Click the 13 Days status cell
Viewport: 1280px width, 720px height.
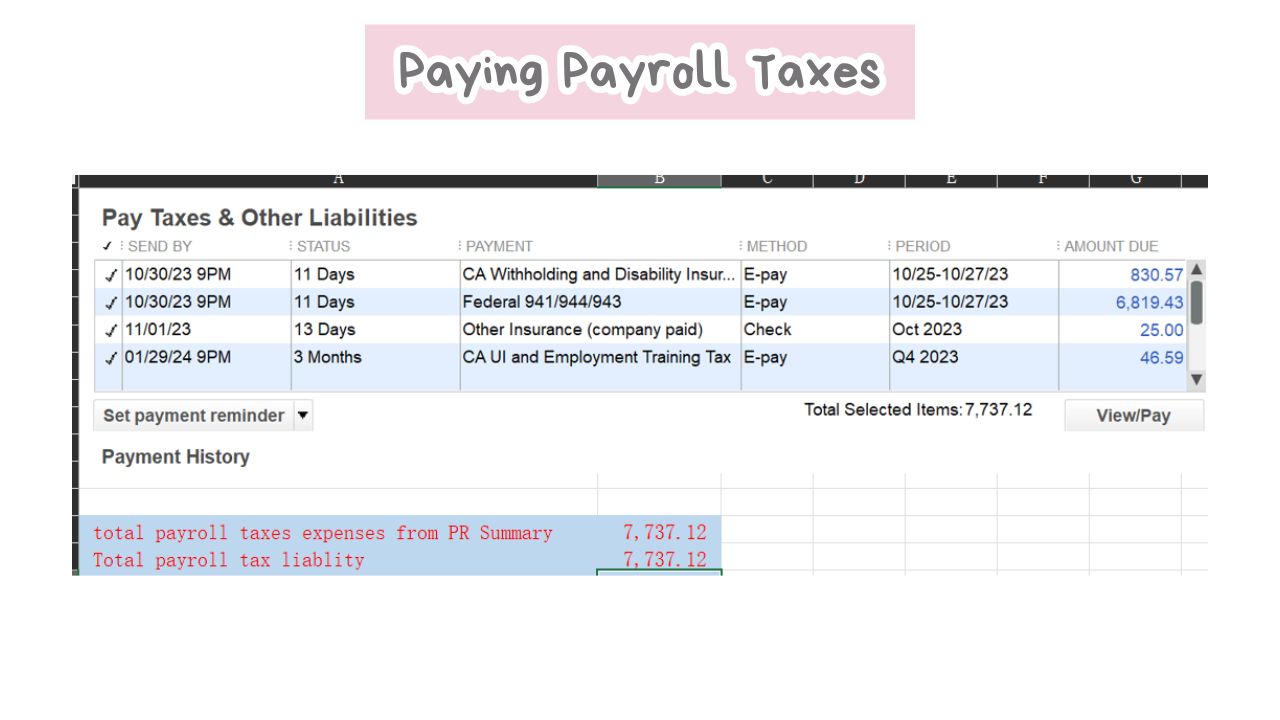pyautogui.click(x=324, y=329)
